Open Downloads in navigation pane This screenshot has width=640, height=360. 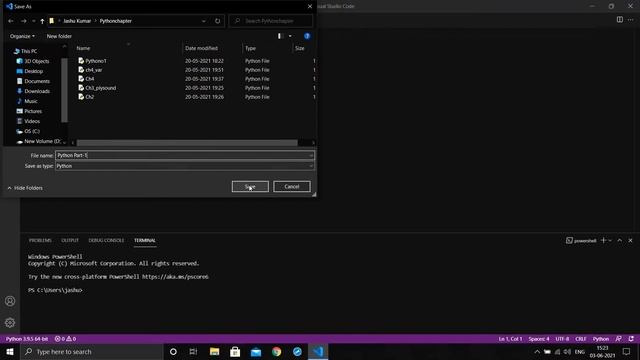tap(33, 91)
